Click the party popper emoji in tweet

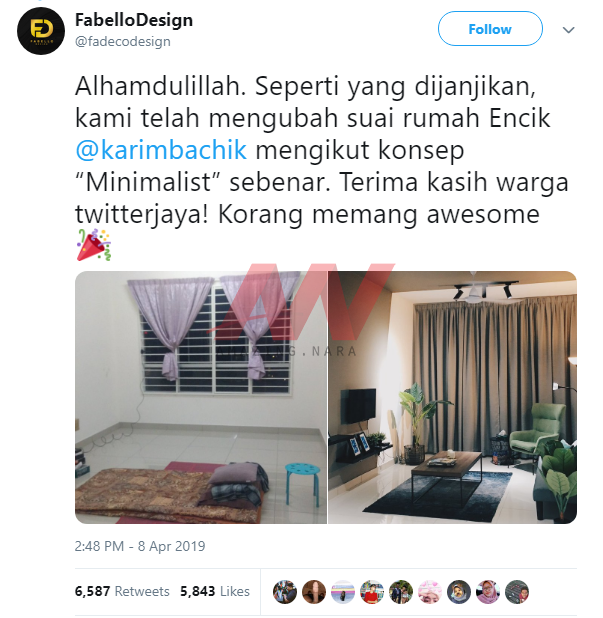click(x=94, y=245)
